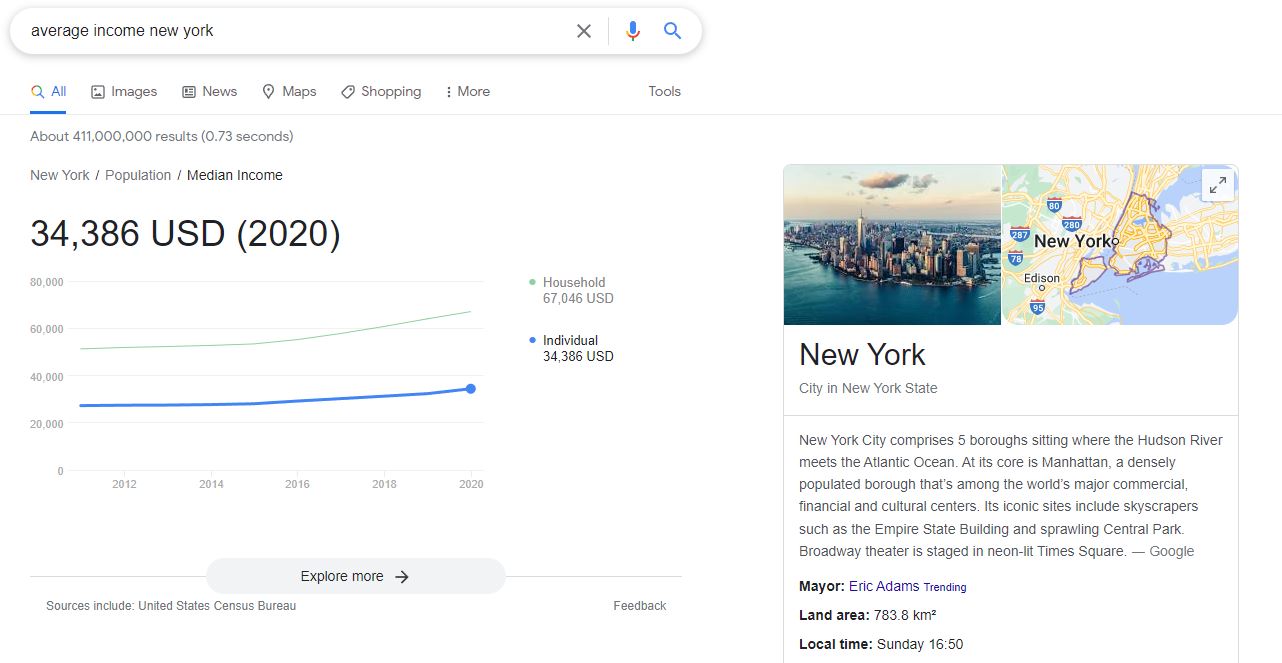
Task: Click the Trending tag beside Eric Adams
Action: coord(945,587)
